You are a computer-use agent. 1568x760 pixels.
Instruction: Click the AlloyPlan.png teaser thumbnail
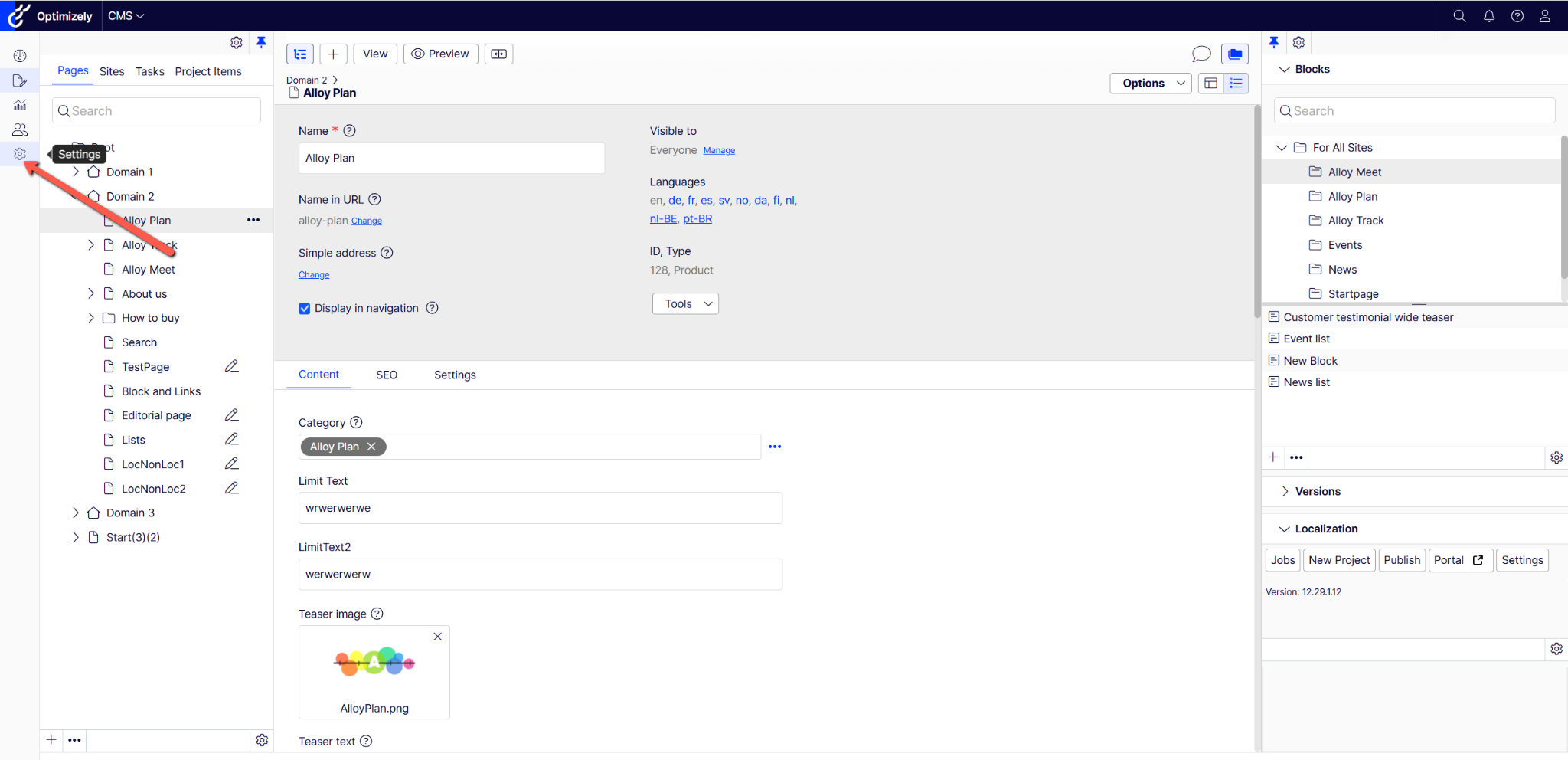tap(374, 662)
